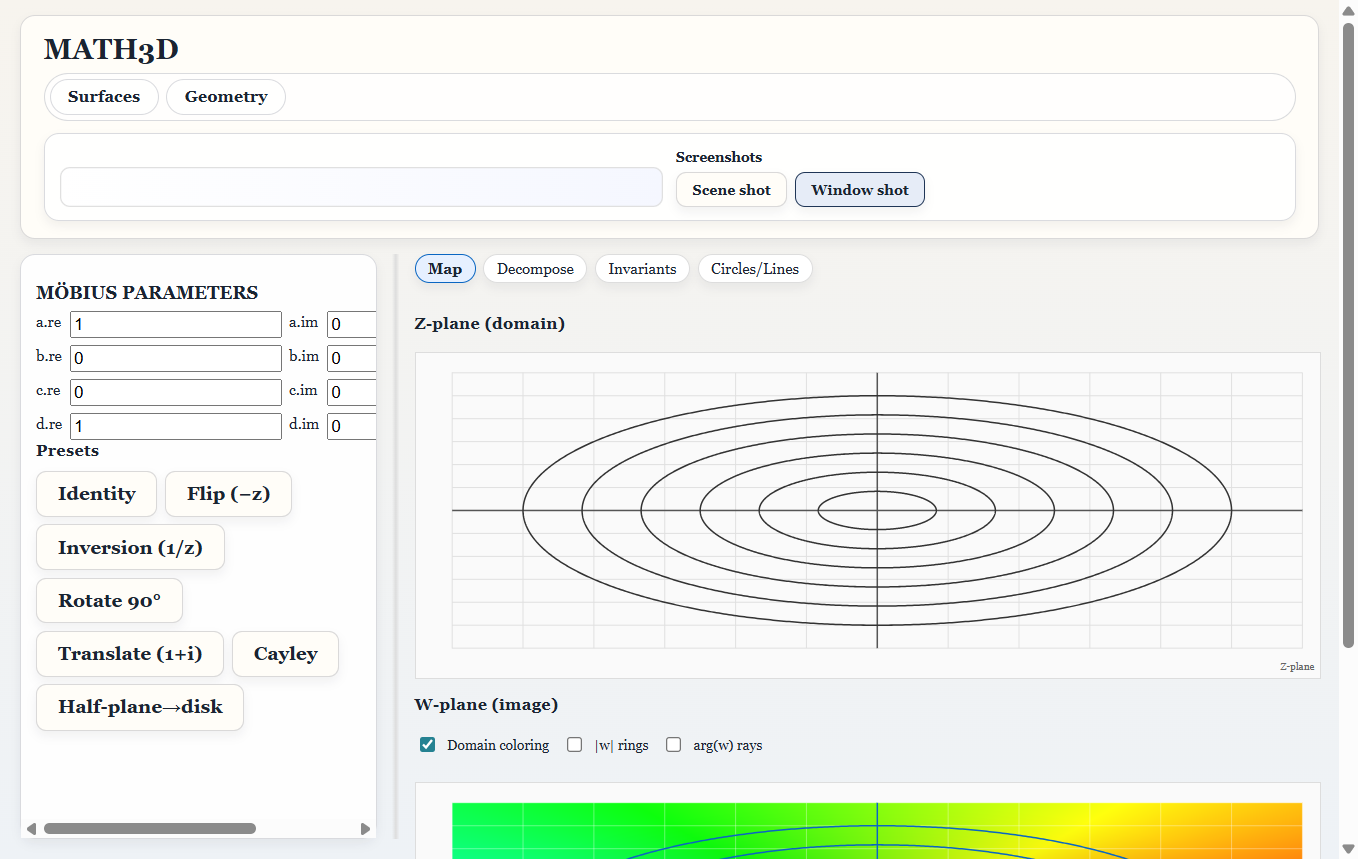Click the parameters panel scroll-left arrow

(x=31, y=828)
